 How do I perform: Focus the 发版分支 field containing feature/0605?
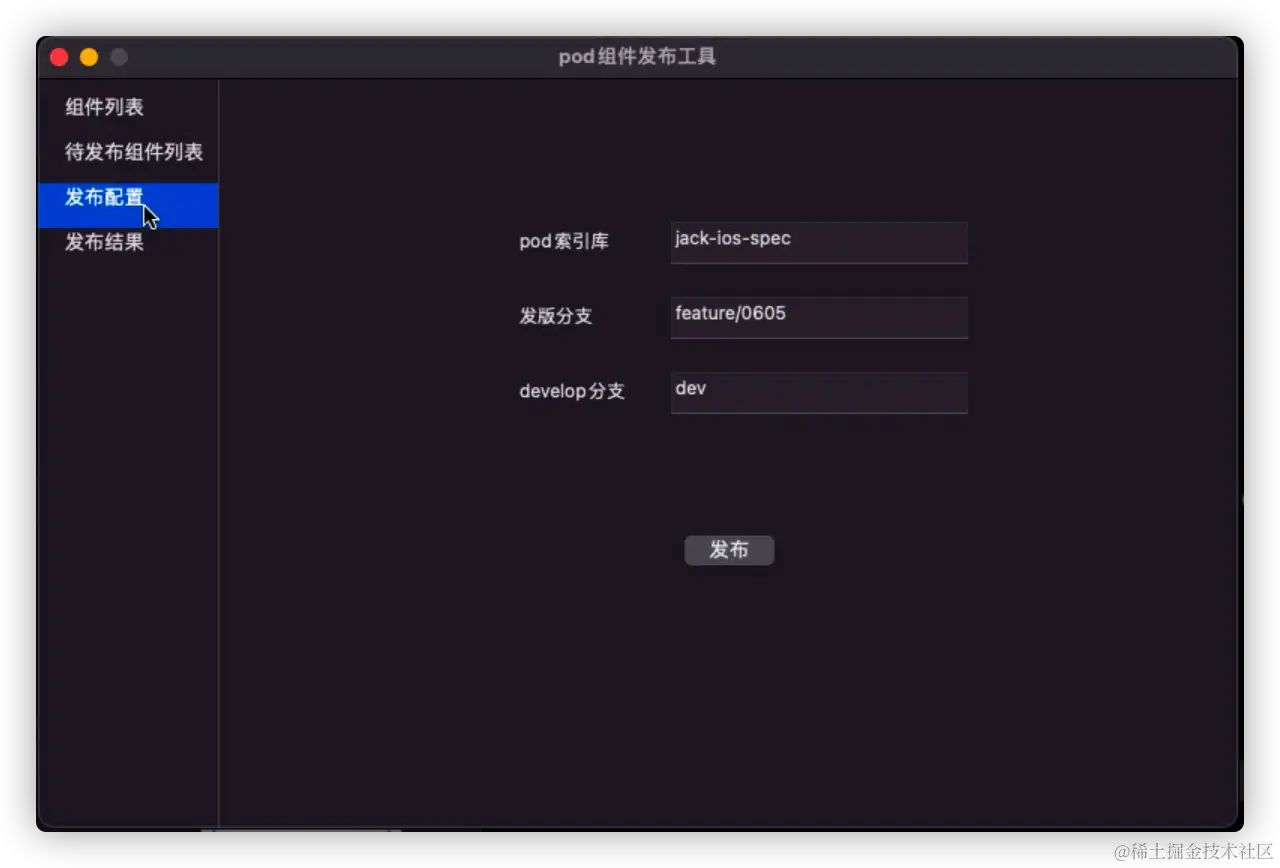point(819,317)
